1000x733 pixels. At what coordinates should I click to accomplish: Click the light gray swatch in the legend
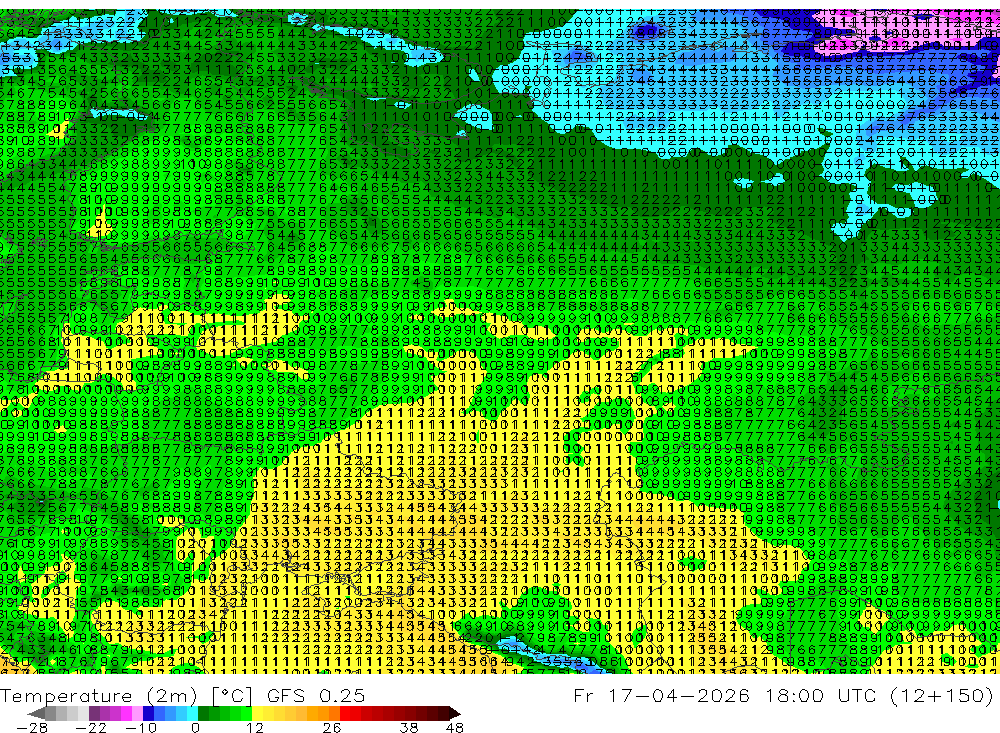click(83, 714)
